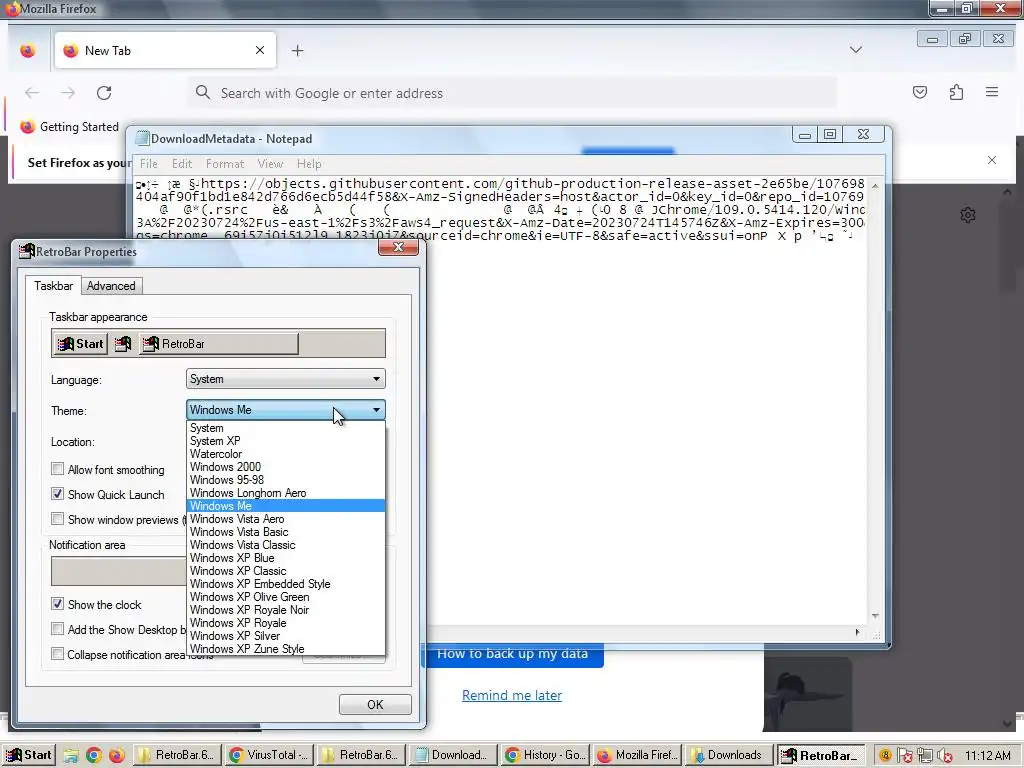Click Notepad scrollbar down arrow

click(875, 616)
